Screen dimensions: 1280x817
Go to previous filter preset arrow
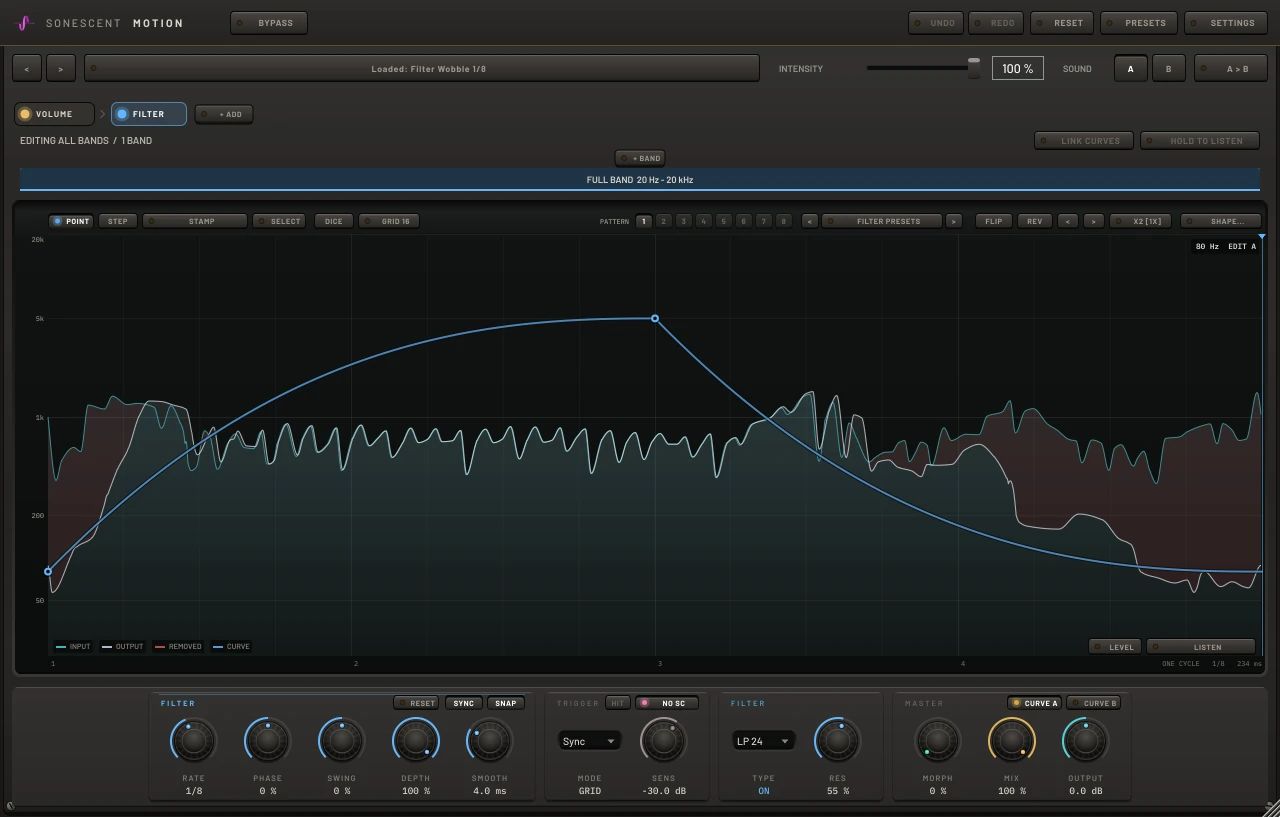[x=810, y=221]
